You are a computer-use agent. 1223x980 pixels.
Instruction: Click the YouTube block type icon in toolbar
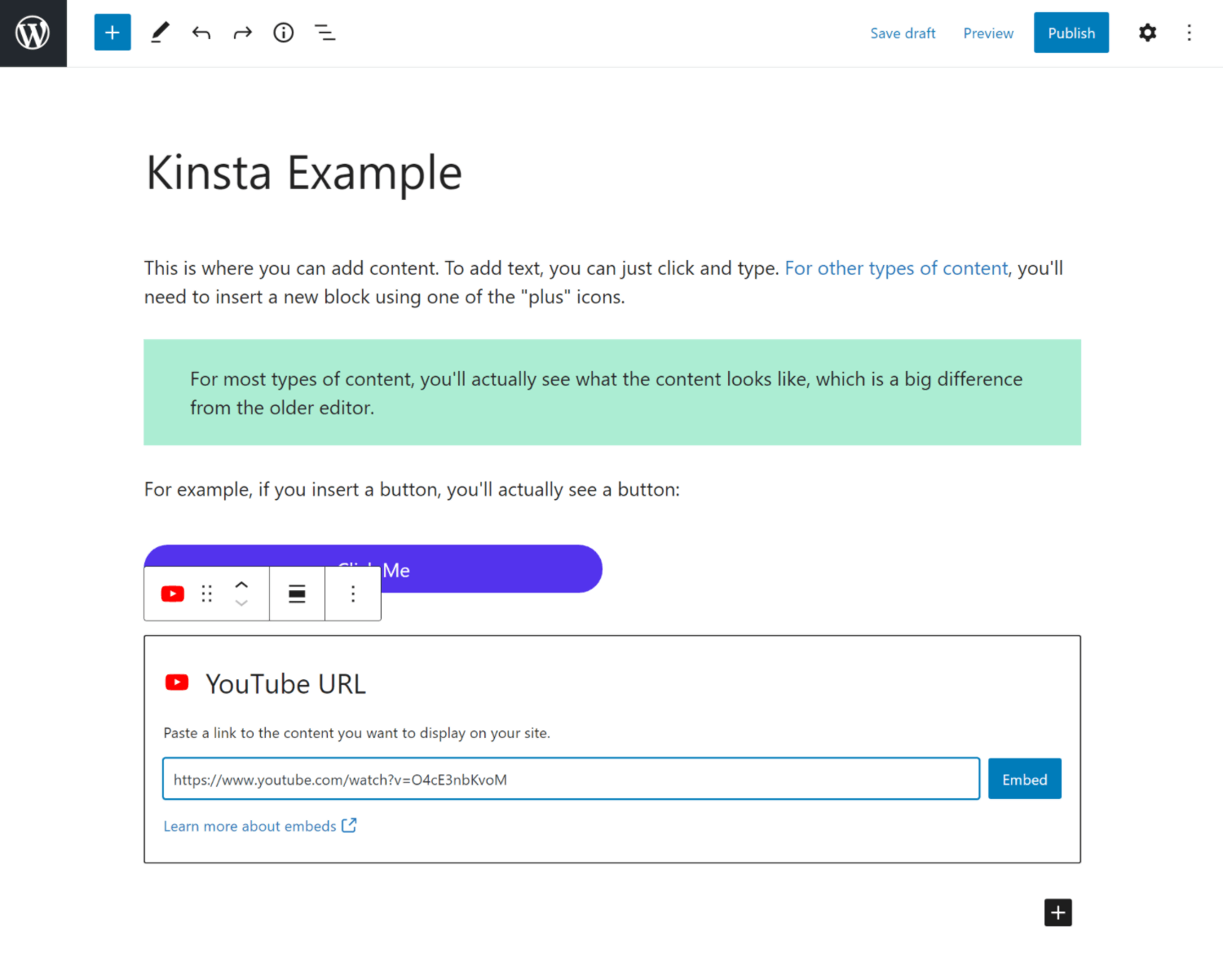pos(173,594)
